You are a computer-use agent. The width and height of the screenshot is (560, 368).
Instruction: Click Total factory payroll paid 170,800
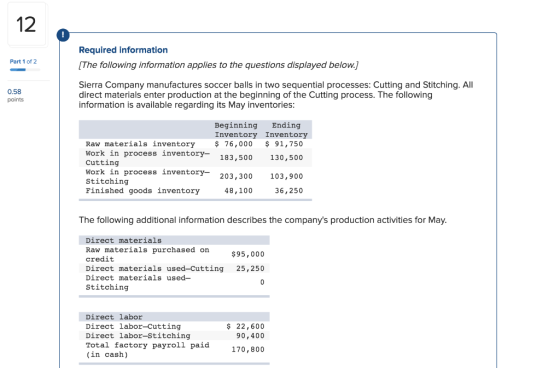coord(248,349)
